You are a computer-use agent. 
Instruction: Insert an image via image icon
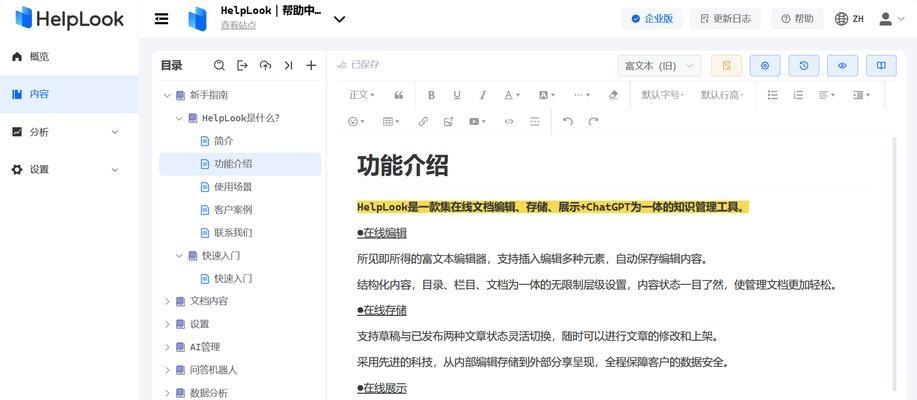coord(449,121)
